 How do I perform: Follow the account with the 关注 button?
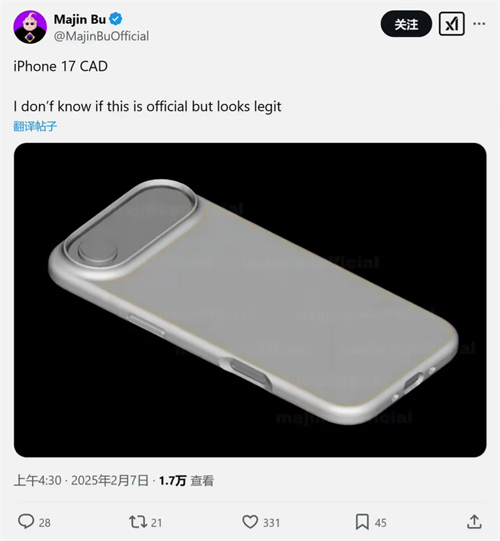tap(406, 24)
